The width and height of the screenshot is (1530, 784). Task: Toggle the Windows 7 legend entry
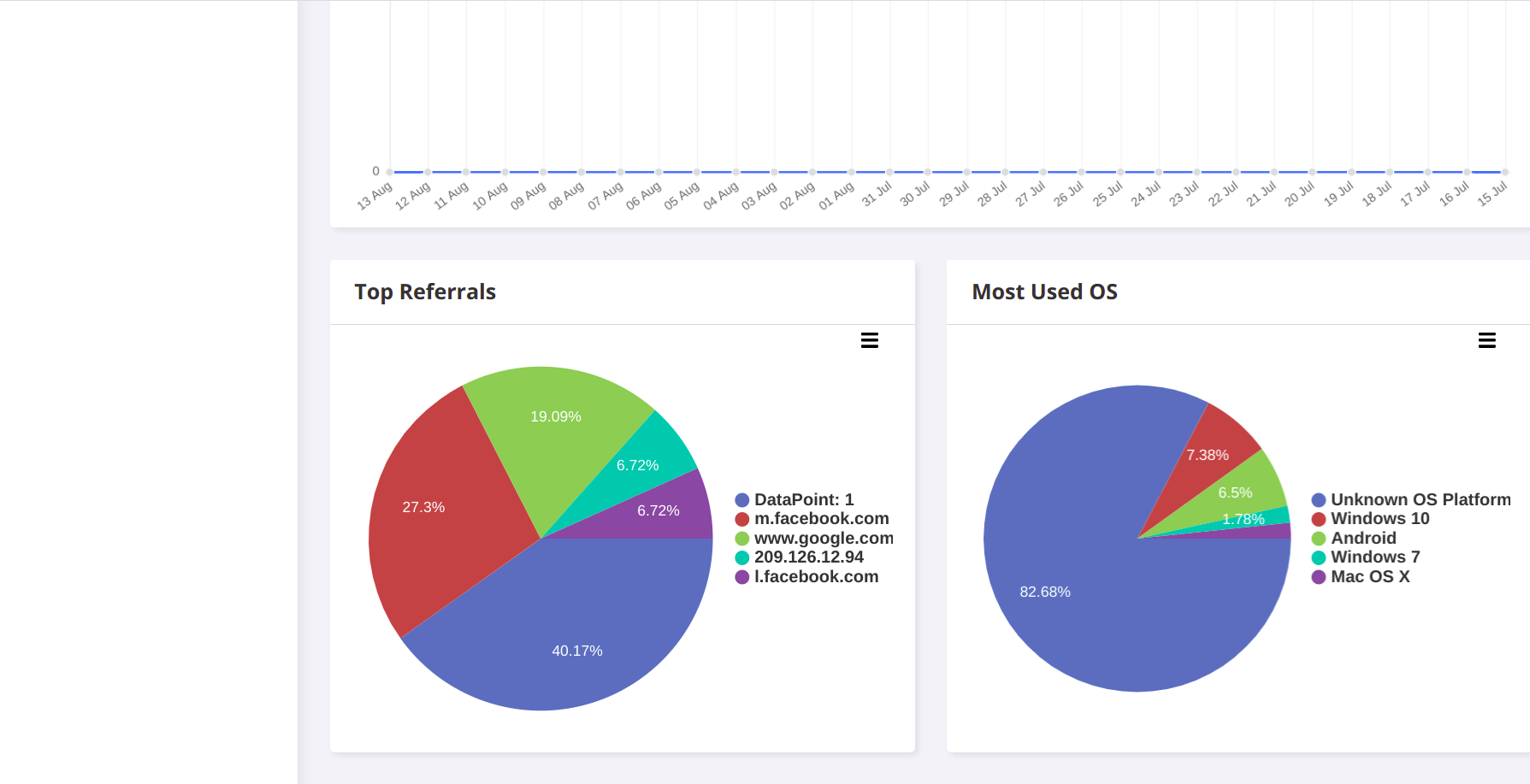click(x=1366, y=557)
